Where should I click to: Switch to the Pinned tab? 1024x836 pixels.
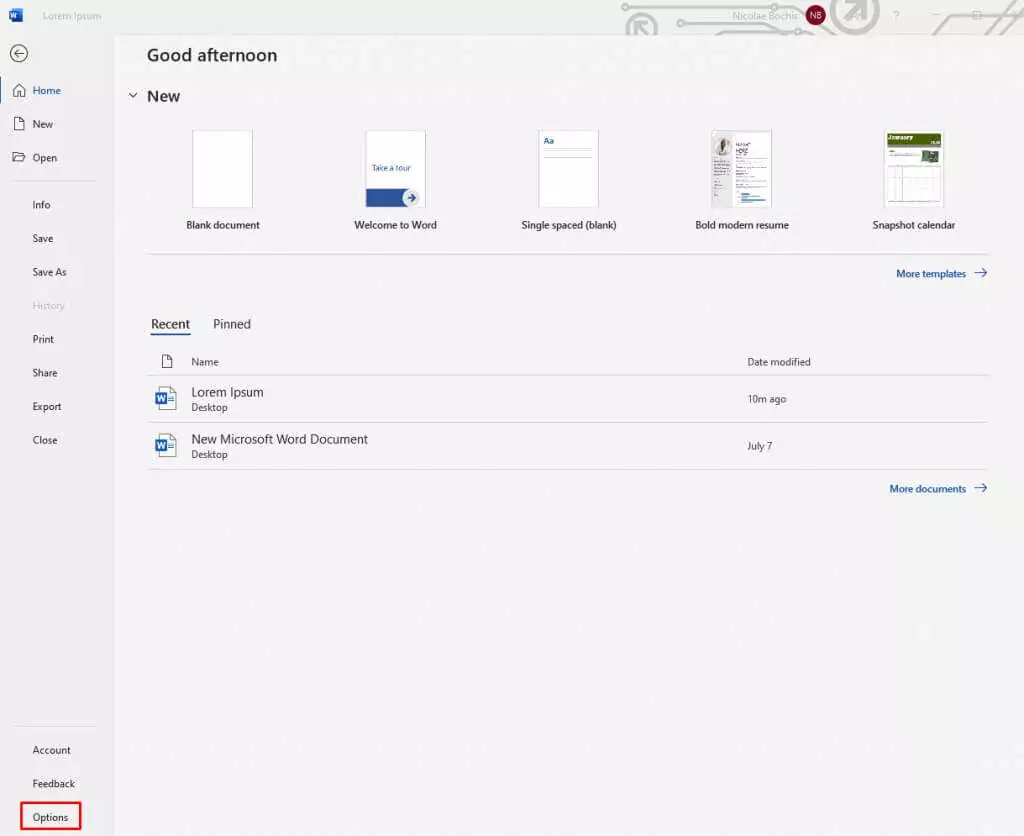(x=232, y=324)
